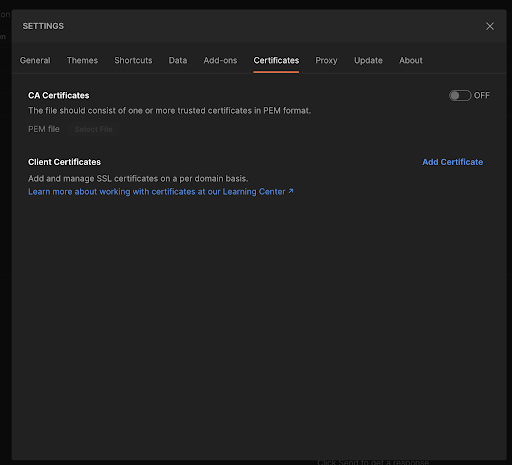Click the Client Certificates heading

click(x=64, y=162)
